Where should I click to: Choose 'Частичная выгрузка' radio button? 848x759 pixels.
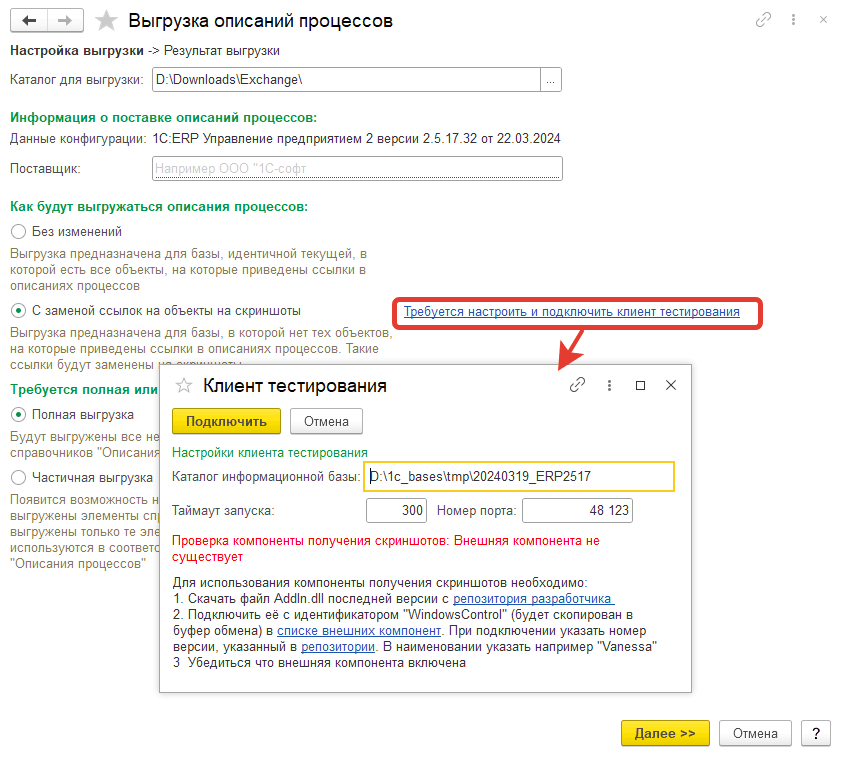tap(18, 478)
